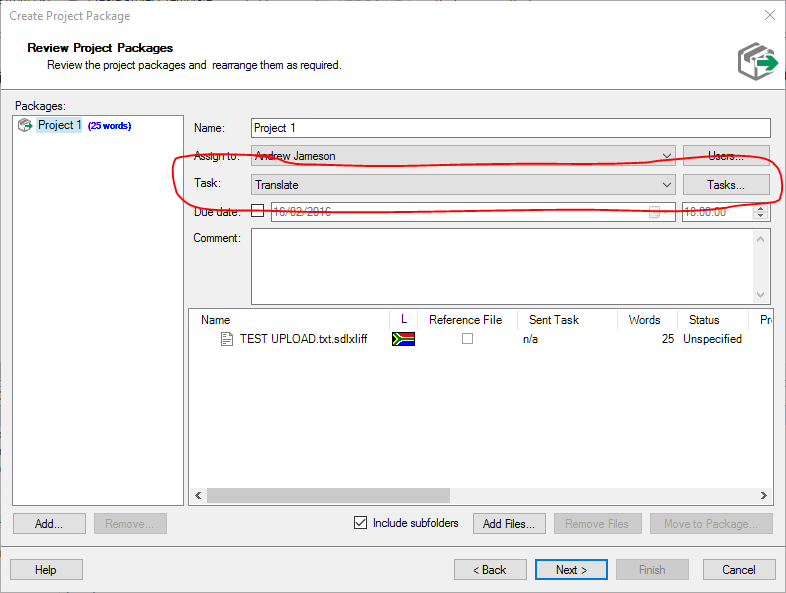Viewport: 786px width, 593px height.
Task: Click the Project 1 package icon in list
Action: (25, 125)
